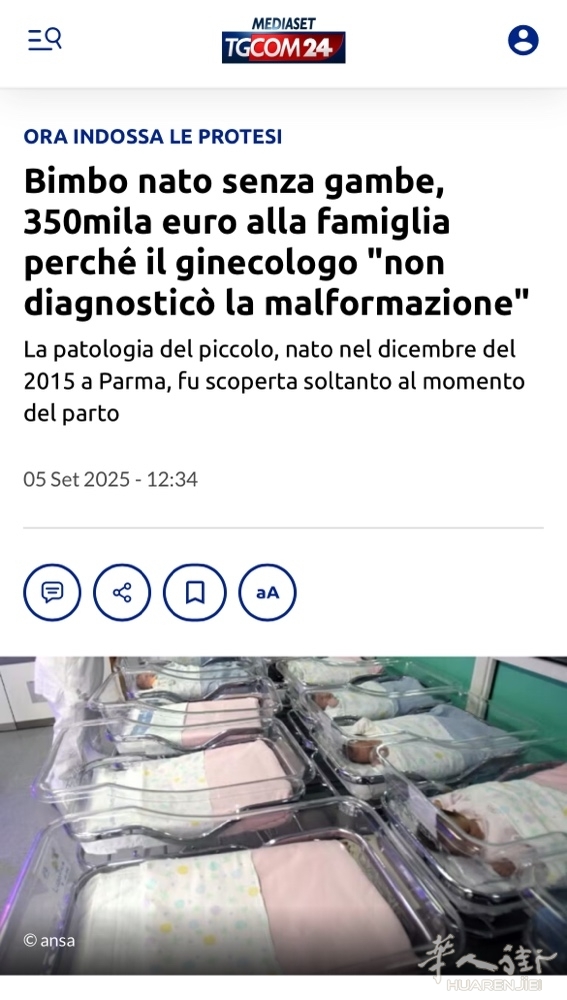Open the menu and search icon
The height and width of the screenshot is (1000, 567).
pos(45,40)
